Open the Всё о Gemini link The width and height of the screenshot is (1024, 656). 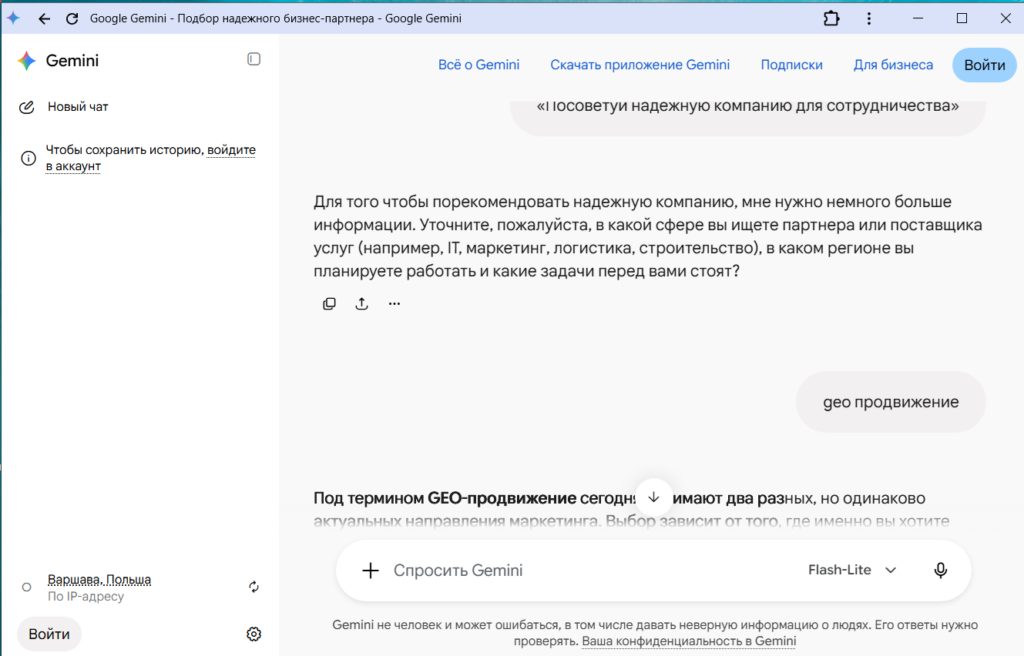coord(479,65)
